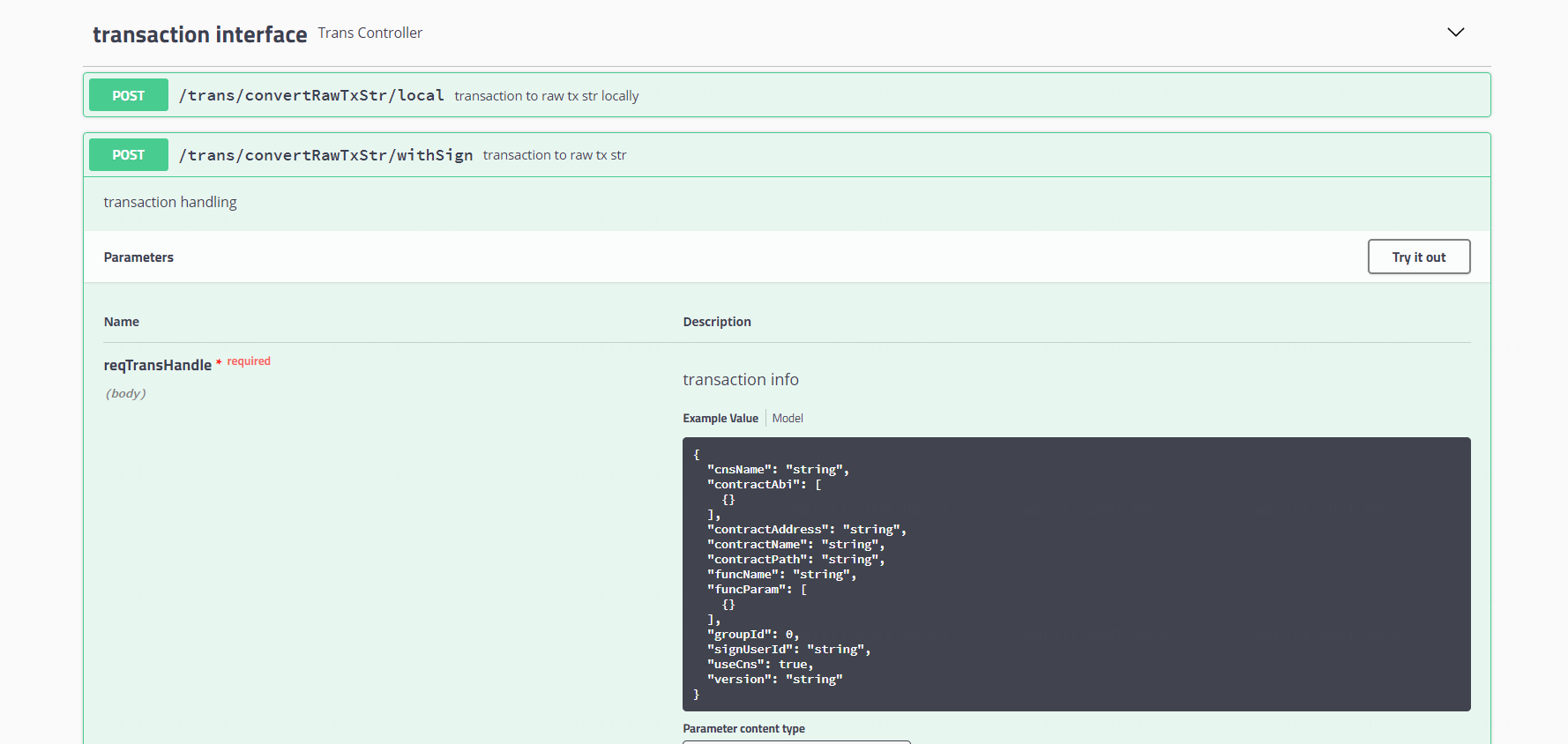Click the '"contractAddress": "string"' line in example
Image resolution: width=1568 pixels, height=744 pixels.
[x=807, y=530]
